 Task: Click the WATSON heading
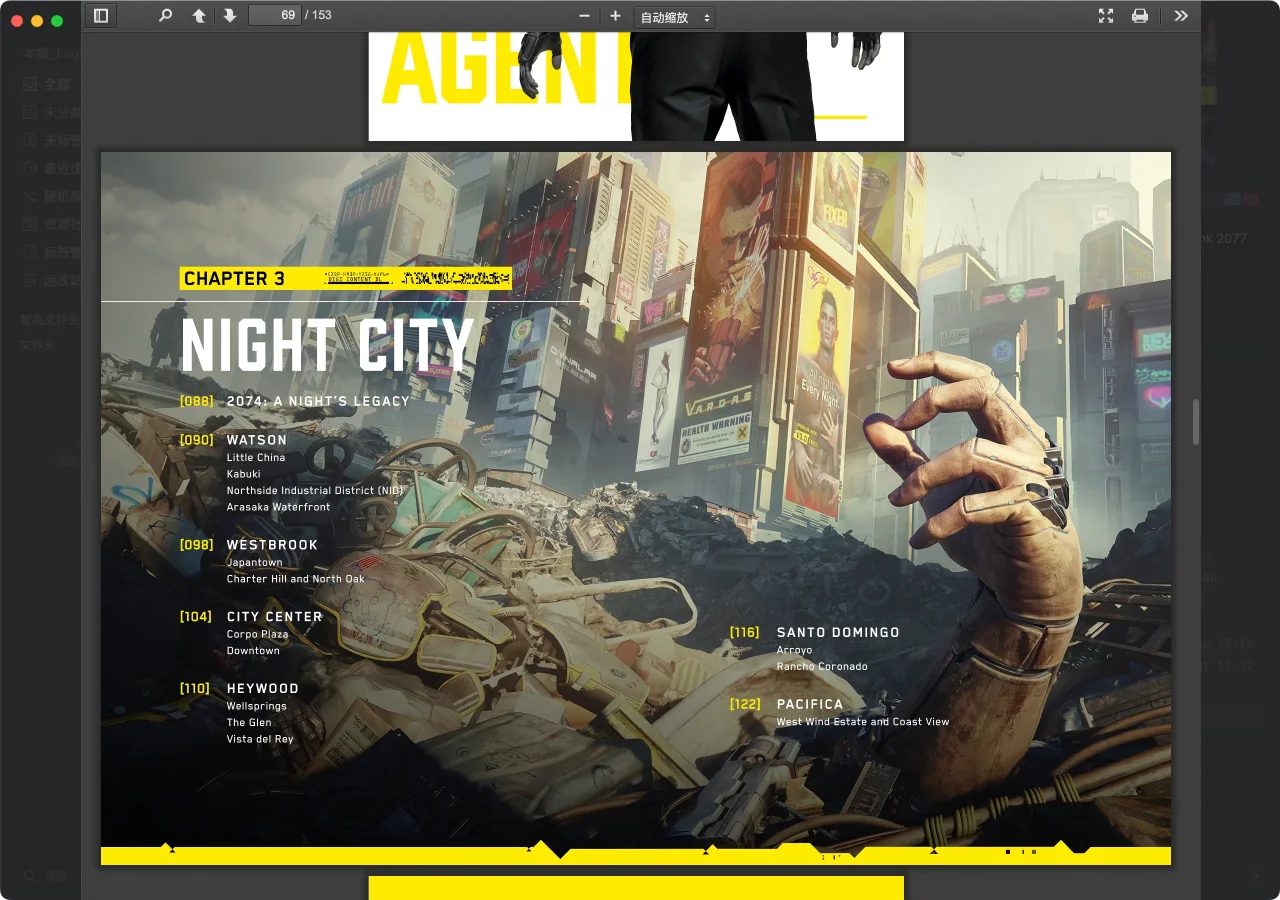256,440
